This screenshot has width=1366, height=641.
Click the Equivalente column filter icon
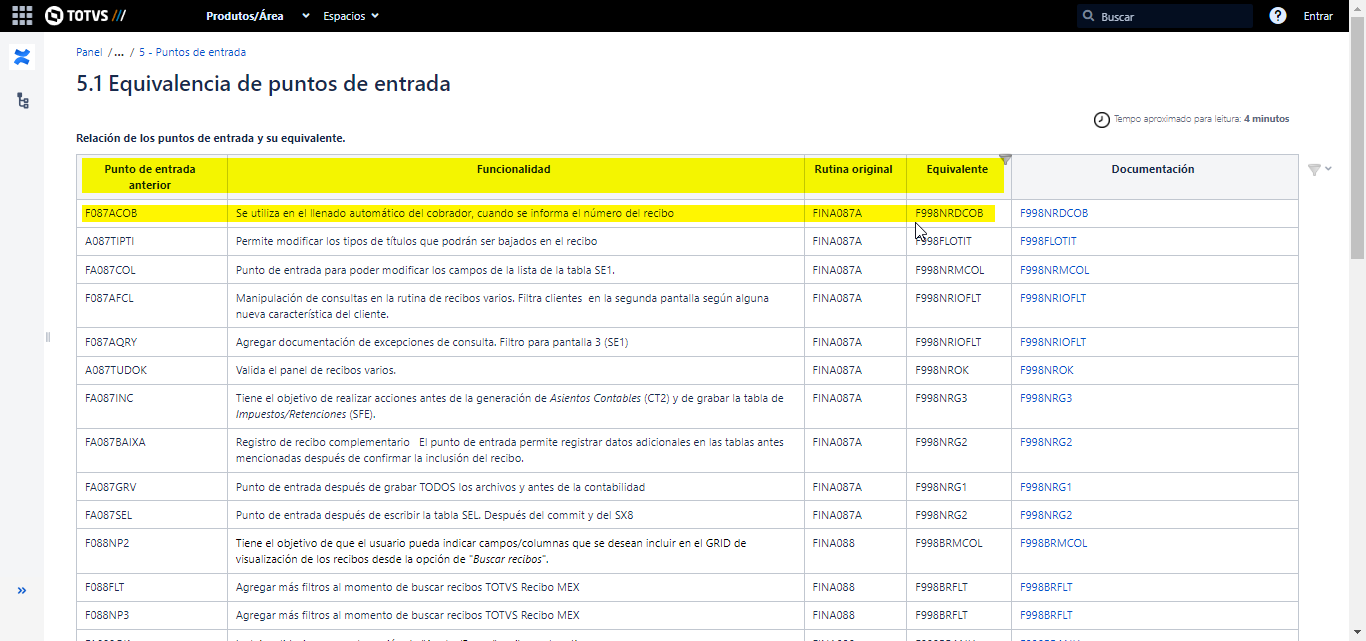coord(1005,160)
